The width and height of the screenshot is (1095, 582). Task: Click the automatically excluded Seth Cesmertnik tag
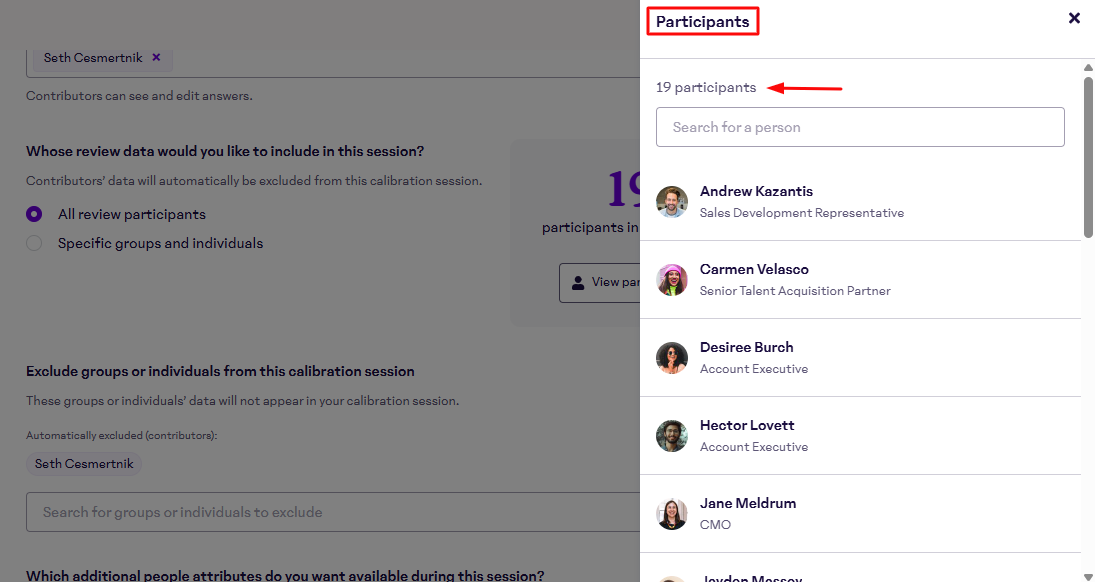[x=84, y=464]
